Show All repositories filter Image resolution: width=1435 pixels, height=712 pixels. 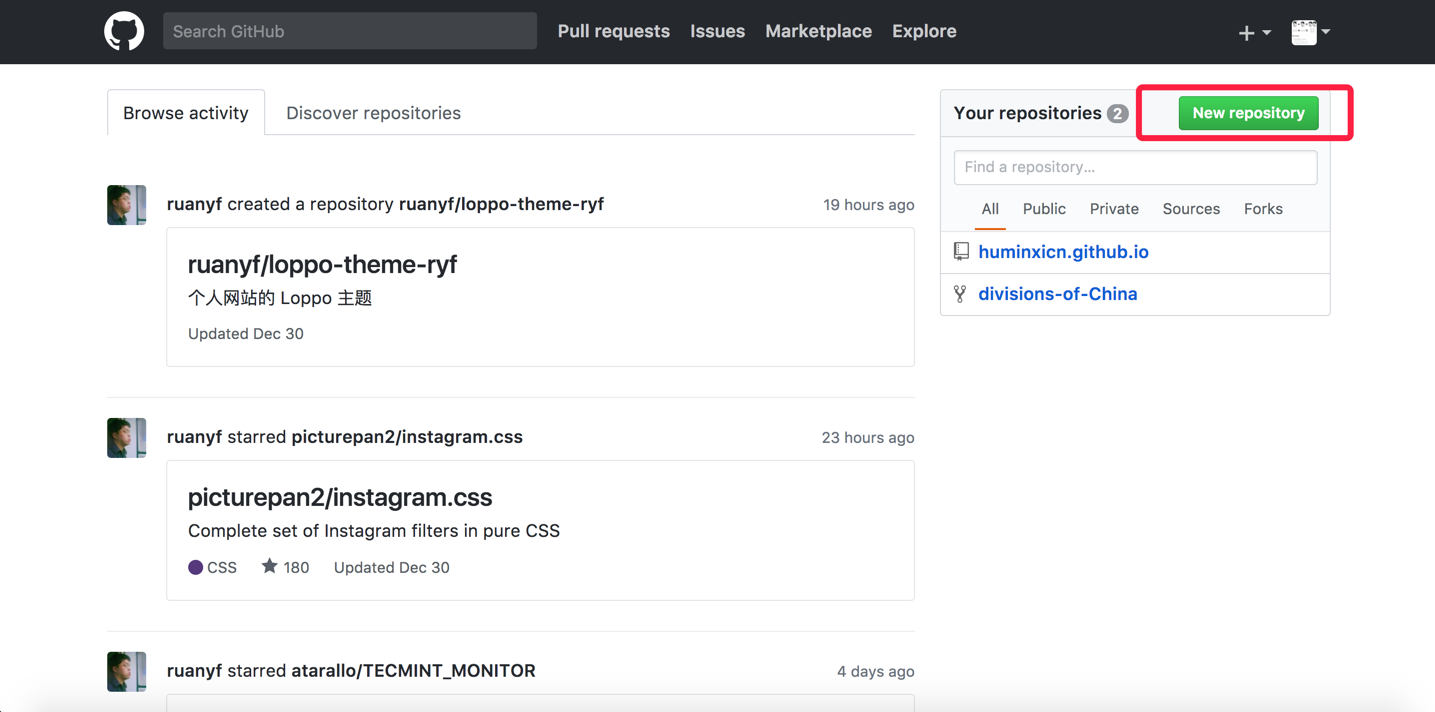tap(990, 209)
